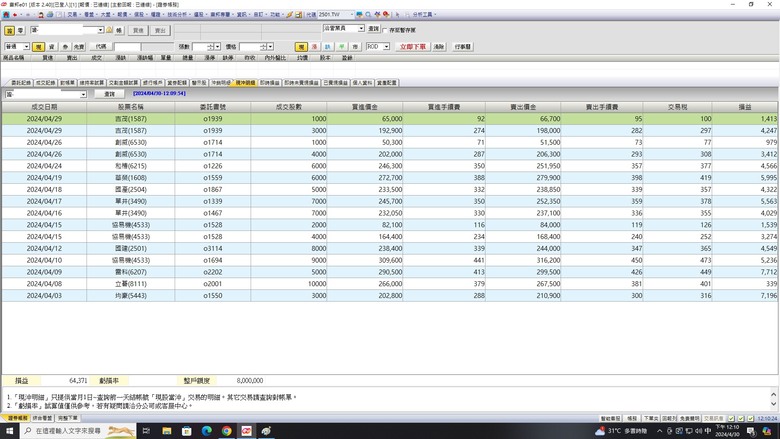
Task: Click the 清除 clear button
Action: click(x=439, y=47)
